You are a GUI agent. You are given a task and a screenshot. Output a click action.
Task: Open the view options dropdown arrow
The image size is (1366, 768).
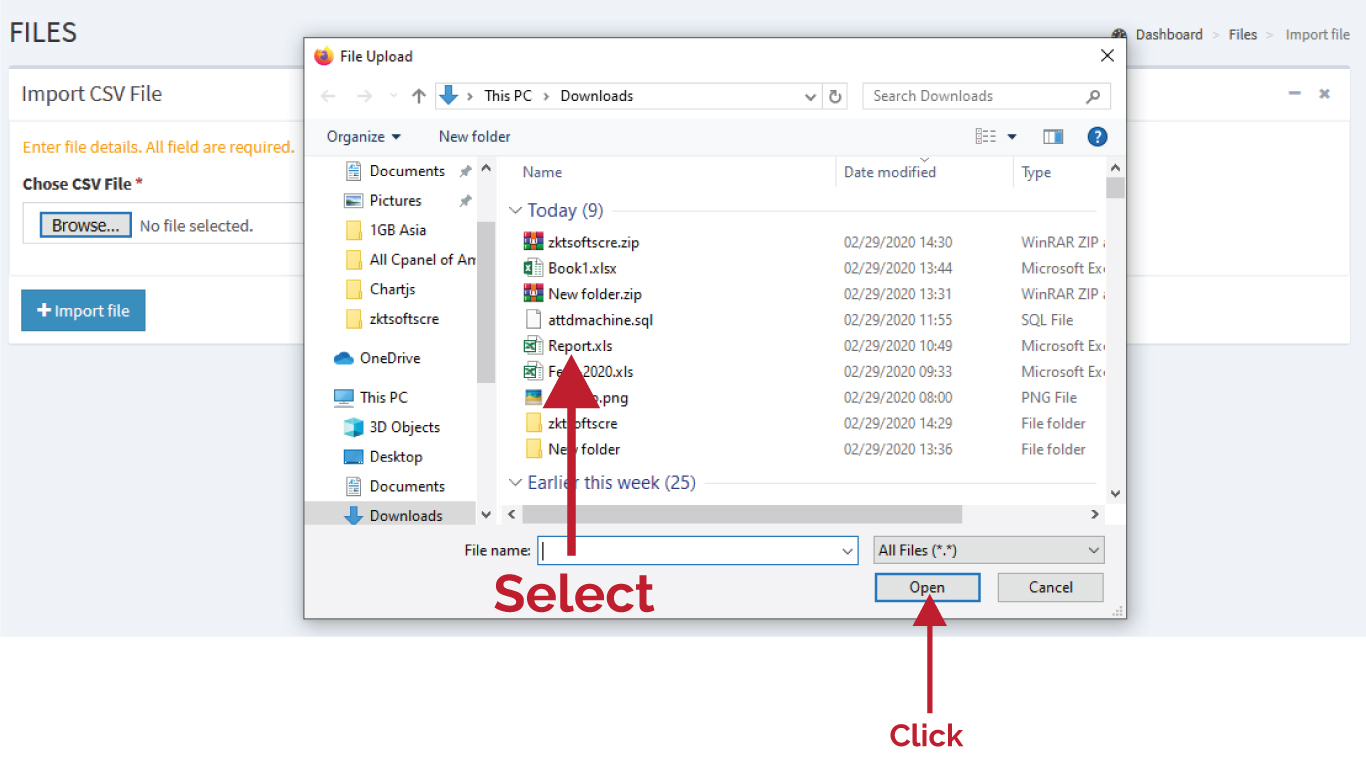(x=1012, y=137)
